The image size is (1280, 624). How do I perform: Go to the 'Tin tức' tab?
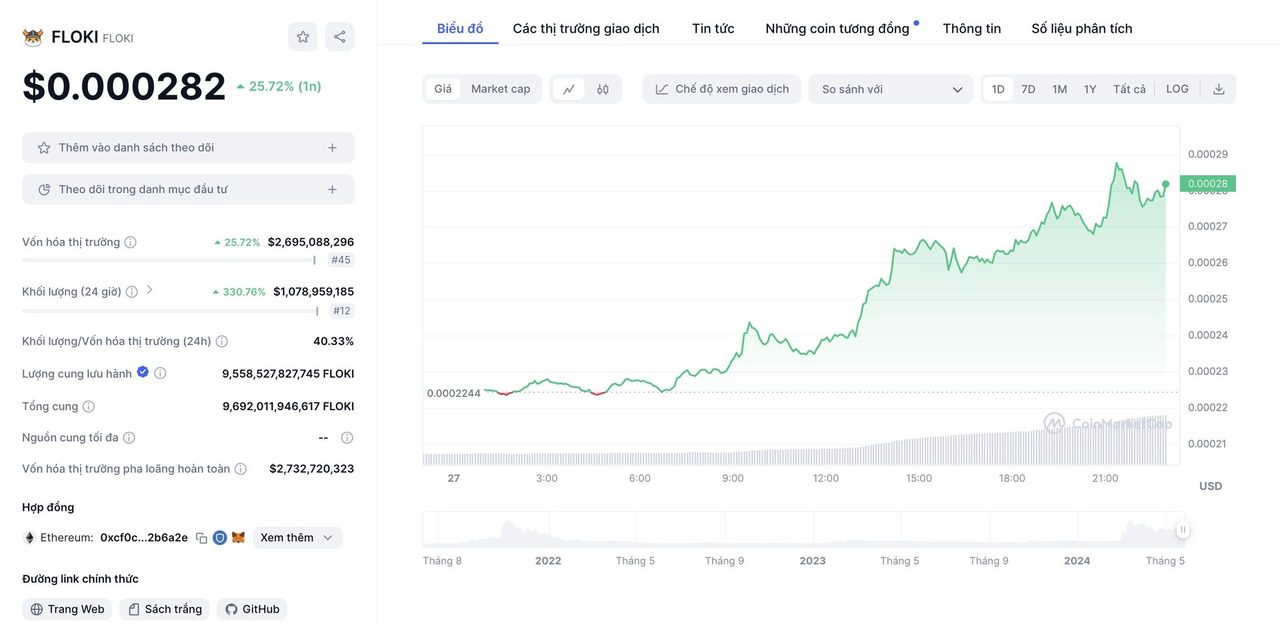[713, 28]
